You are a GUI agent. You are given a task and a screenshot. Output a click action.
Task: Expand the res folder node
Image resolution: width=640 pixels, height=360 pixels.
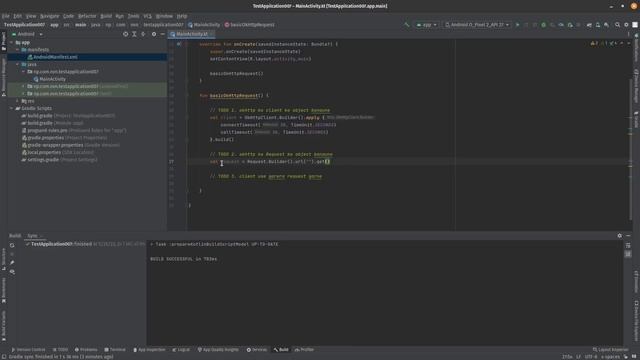[x=18, y=101]
